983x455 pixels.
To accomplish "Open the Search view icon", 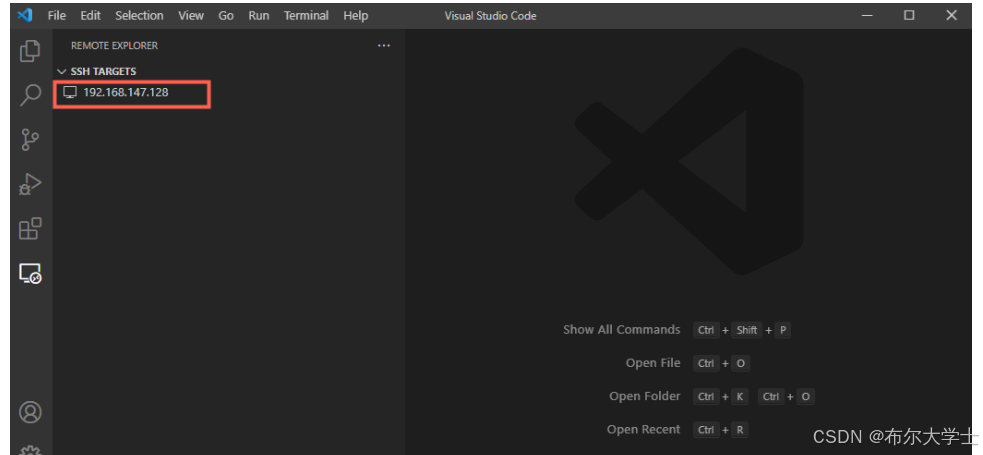I will pos(30,95).
